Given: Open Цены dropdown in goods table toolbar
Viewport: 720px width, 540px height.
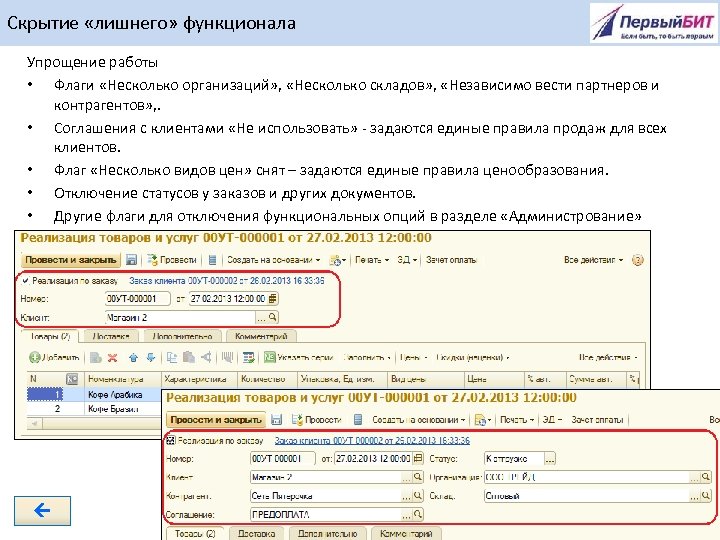Looking at the screenshot, I should coord(413,357).
